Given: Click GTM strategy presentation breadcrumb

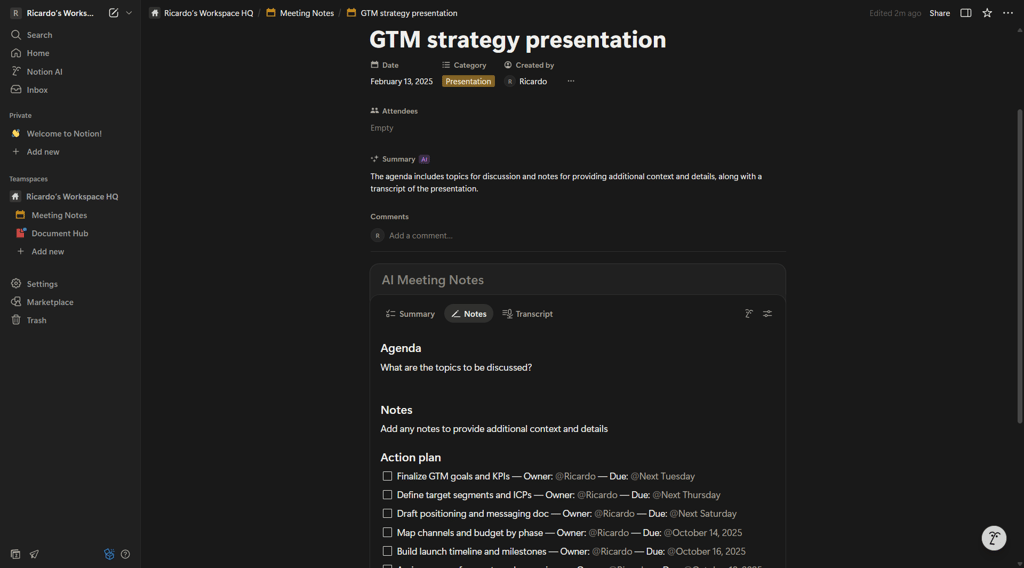Looking at the screenshot, I should [402, 13].
